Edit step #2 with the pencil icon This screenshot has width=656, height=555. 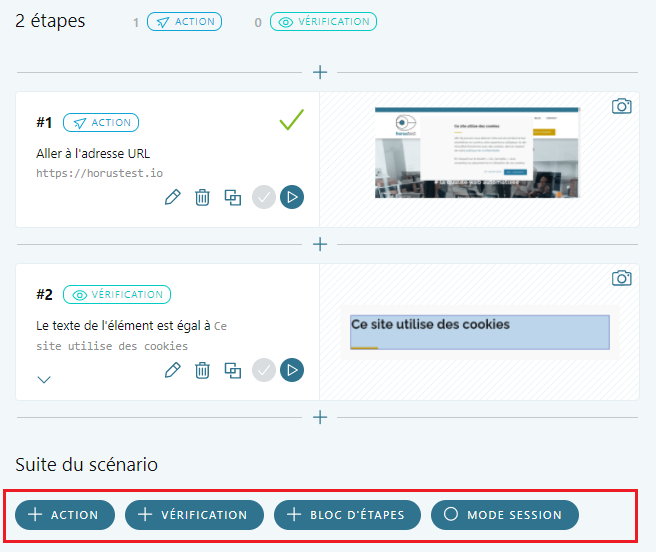tap(172, 370)
